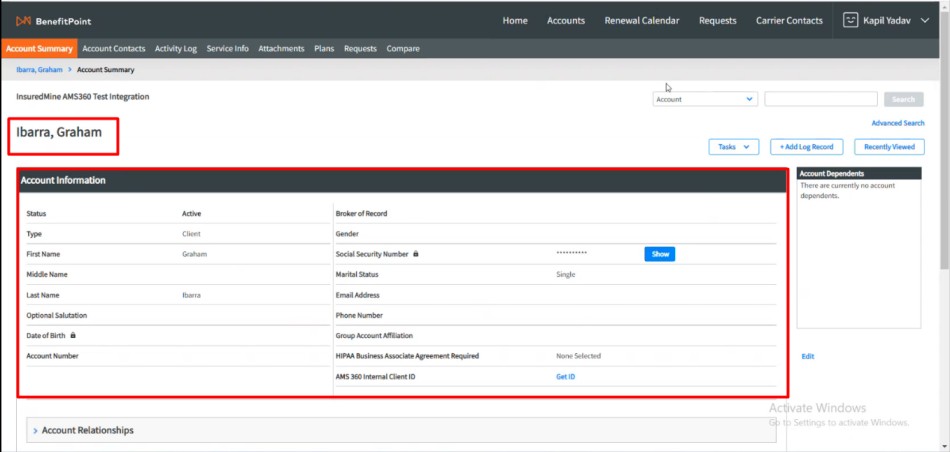Open the Service Info tab

227,48
